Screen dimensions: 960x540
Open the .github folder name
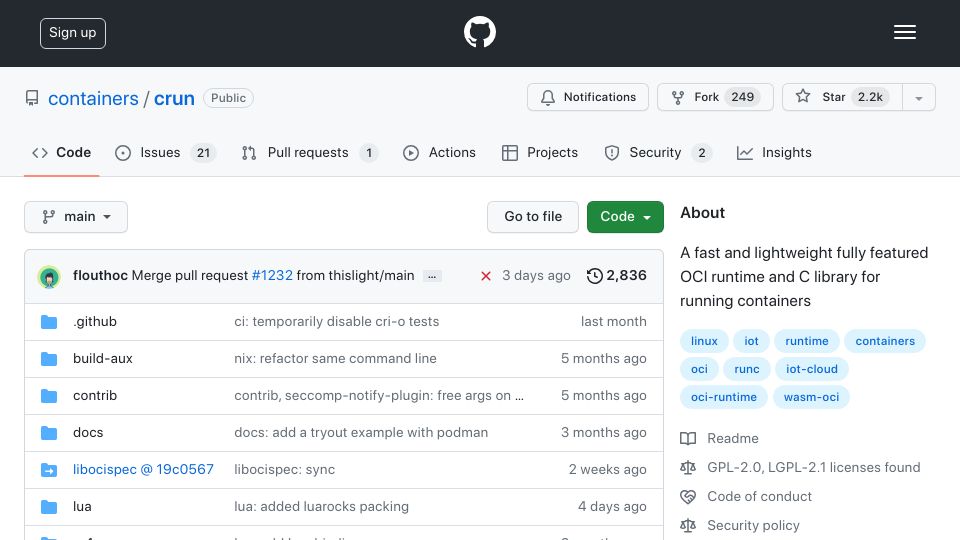coord(95,321)
